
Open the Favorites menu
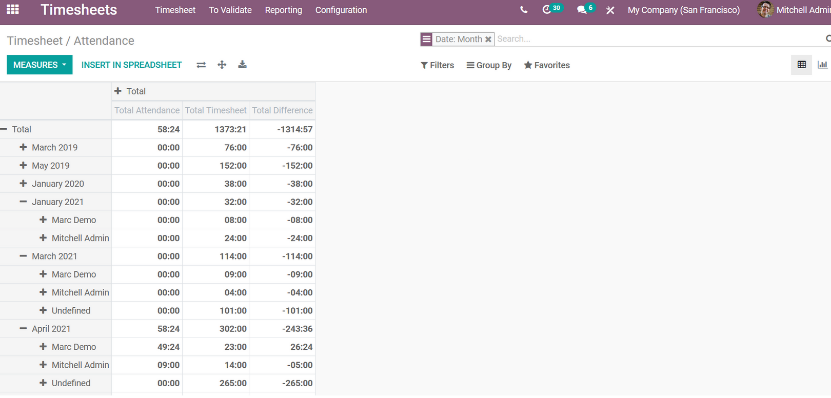pyautogui.click(x=546, y=65)
